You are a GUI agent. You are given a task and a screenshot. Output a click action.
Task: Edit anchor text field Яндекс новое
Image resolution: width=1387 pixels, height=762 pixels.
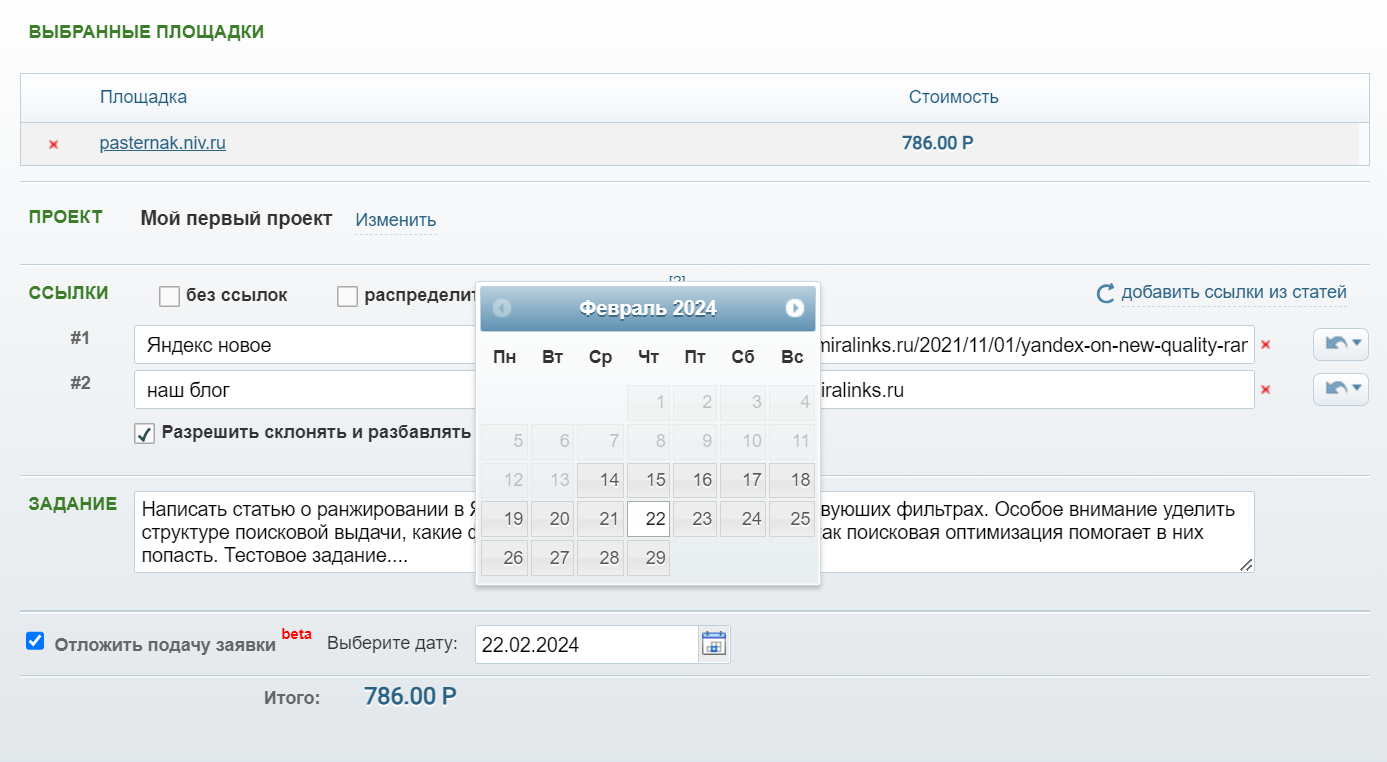307,345
